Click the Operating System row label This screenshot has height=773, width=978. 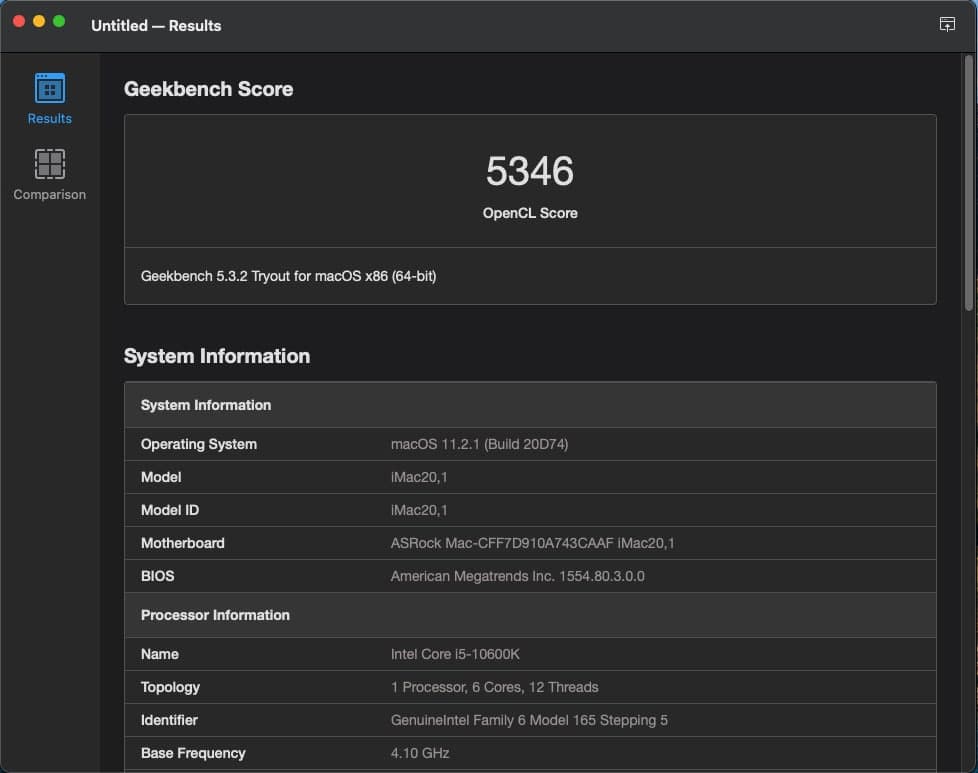(198, 444)
